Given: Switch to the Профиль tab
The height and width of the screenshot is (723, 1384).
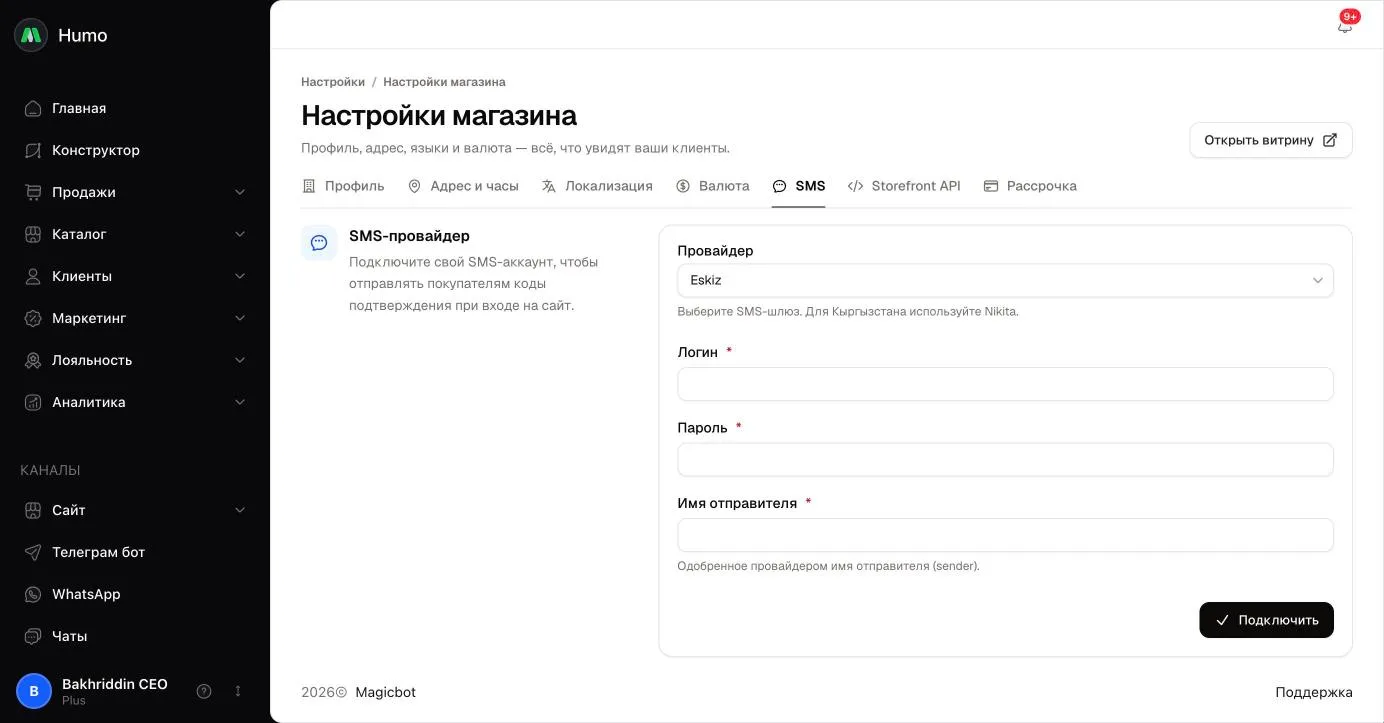Looking at the screenshot, I should (x=343, y=186).
